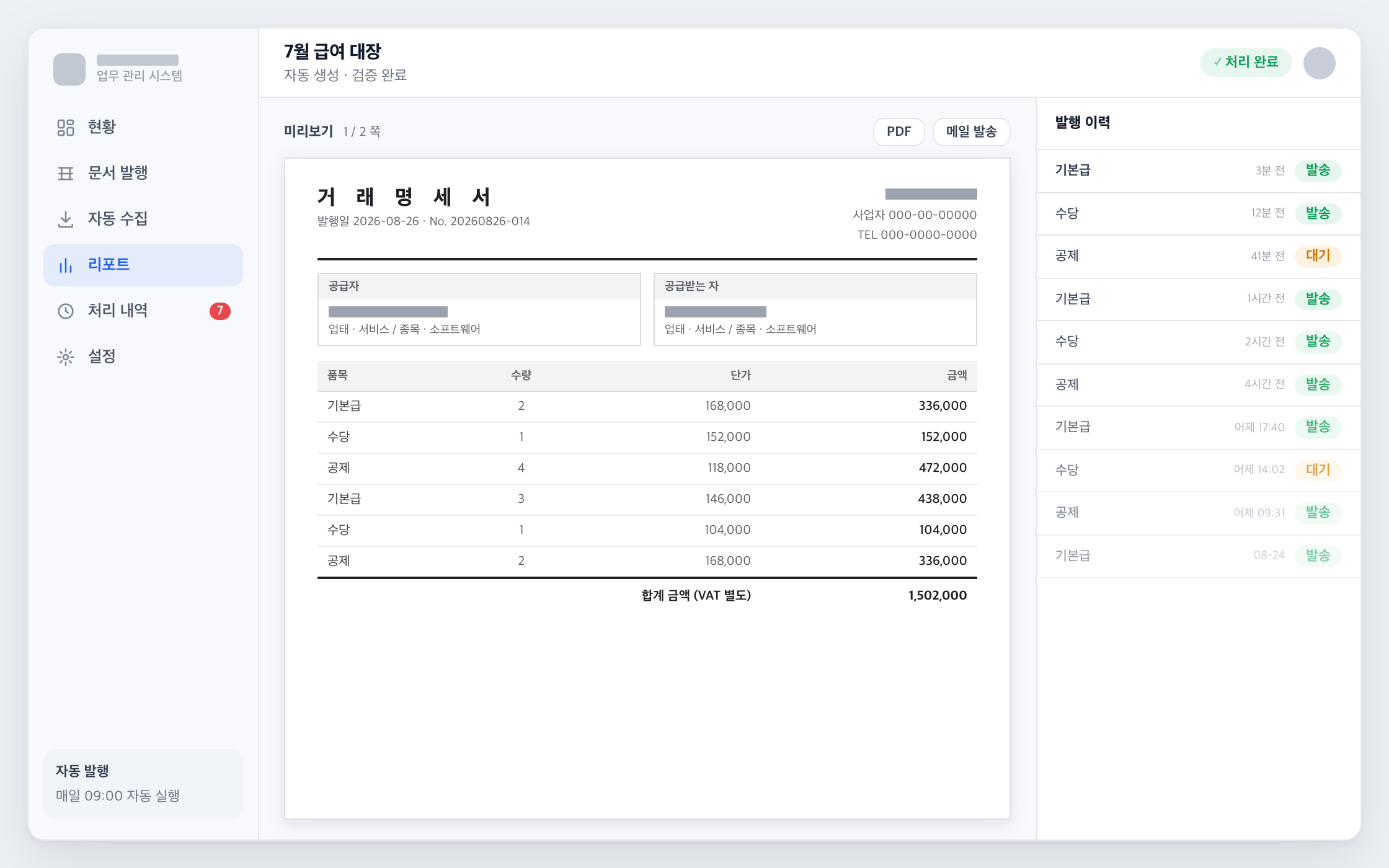The height and width of the screenshot is (868, 1389).
Task: Go to 문서 발행 in sidebar
Action: pyautogui.click(x=143, y=173)
